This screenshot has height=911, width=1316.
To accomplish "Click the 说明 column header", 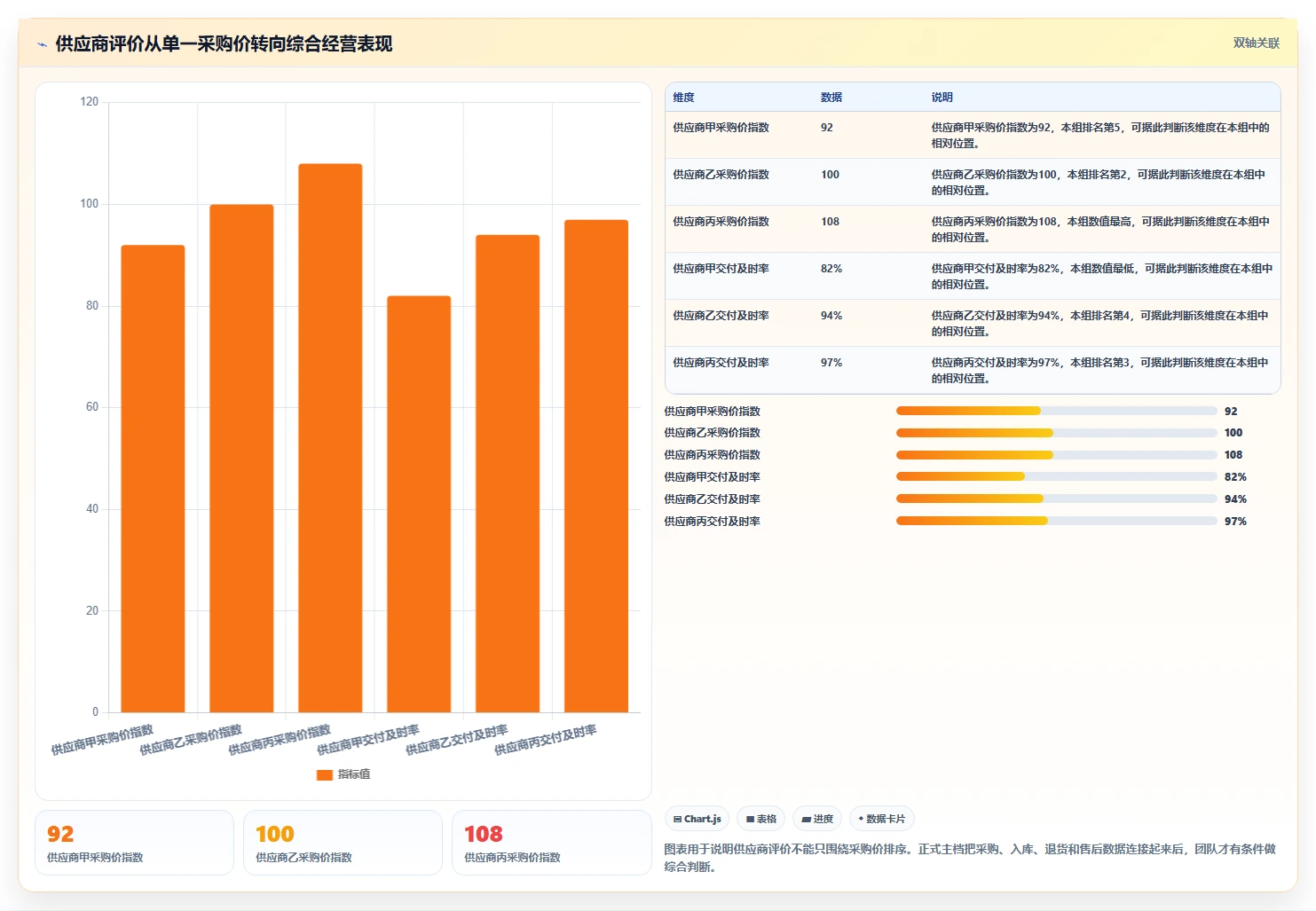I will (x=942, y=98).
